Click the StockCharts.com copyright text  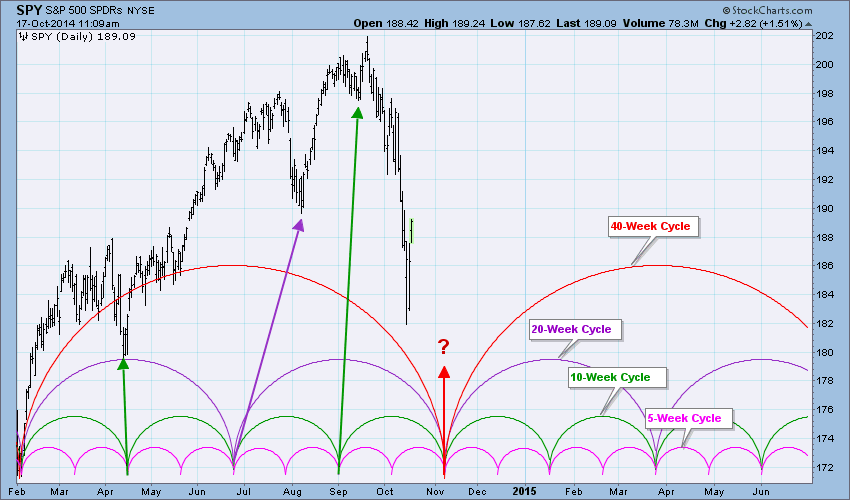[x=768, y=10]
